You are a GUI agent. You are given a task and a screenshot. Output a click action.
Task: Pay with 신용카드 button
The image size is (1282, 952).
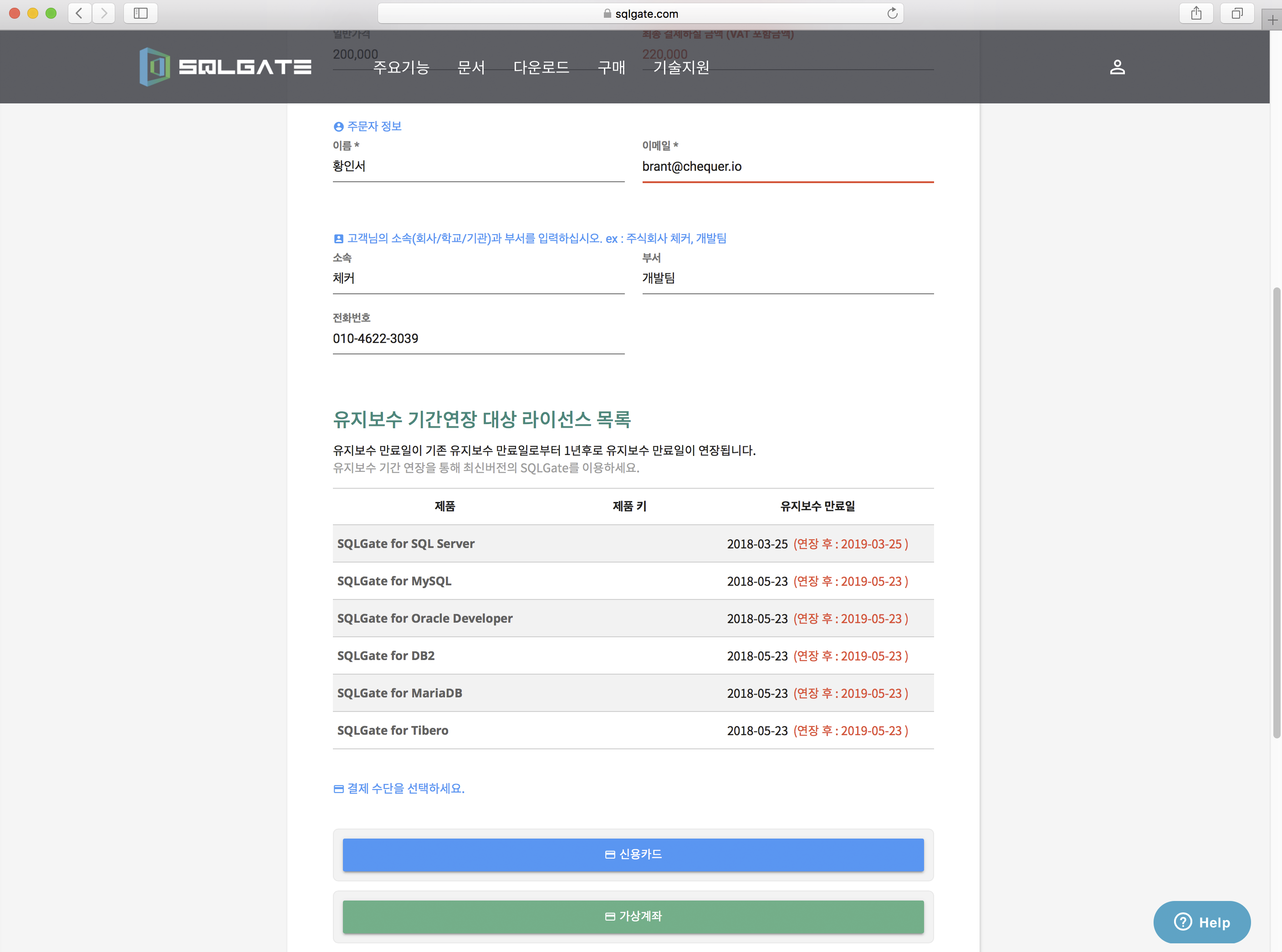(633, 855)
